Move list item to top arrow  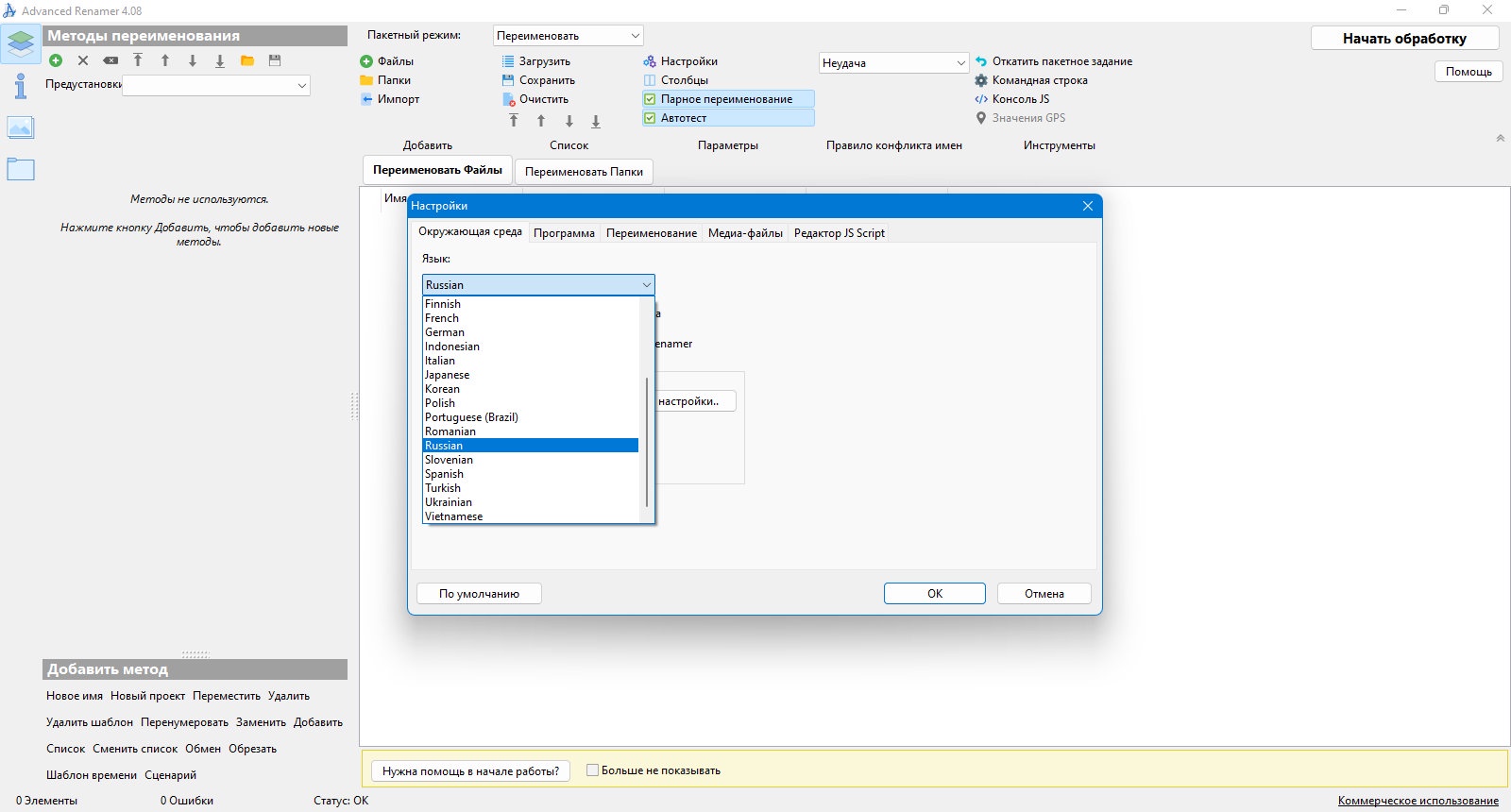tap(514, 121)
